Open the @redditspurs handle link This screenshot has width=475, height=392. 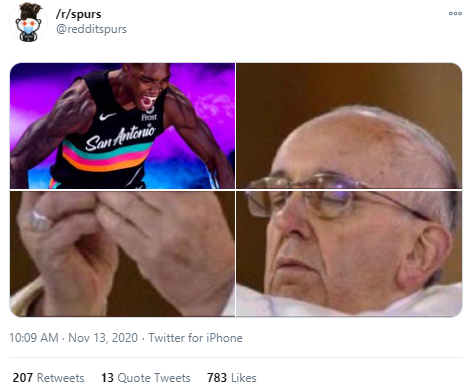(91, 29)
